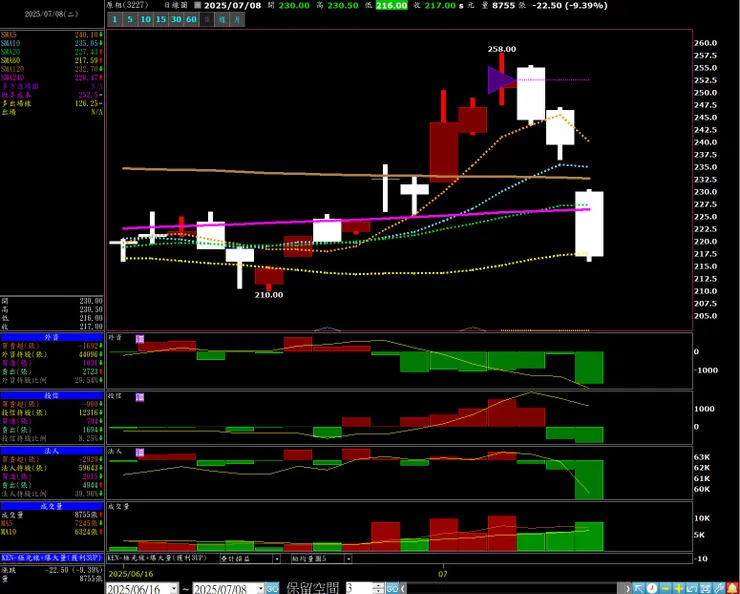This screenshot has height=594, width=740.
Task: Switch to the daily (日) chart interval
Action: click(207, 20)
